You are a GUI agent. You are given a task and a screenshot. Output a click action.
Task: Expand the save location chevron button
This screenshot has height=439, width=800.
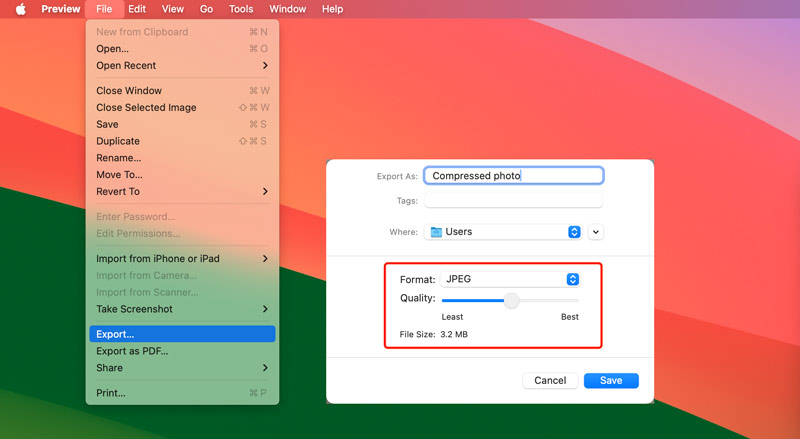[596, 232]
